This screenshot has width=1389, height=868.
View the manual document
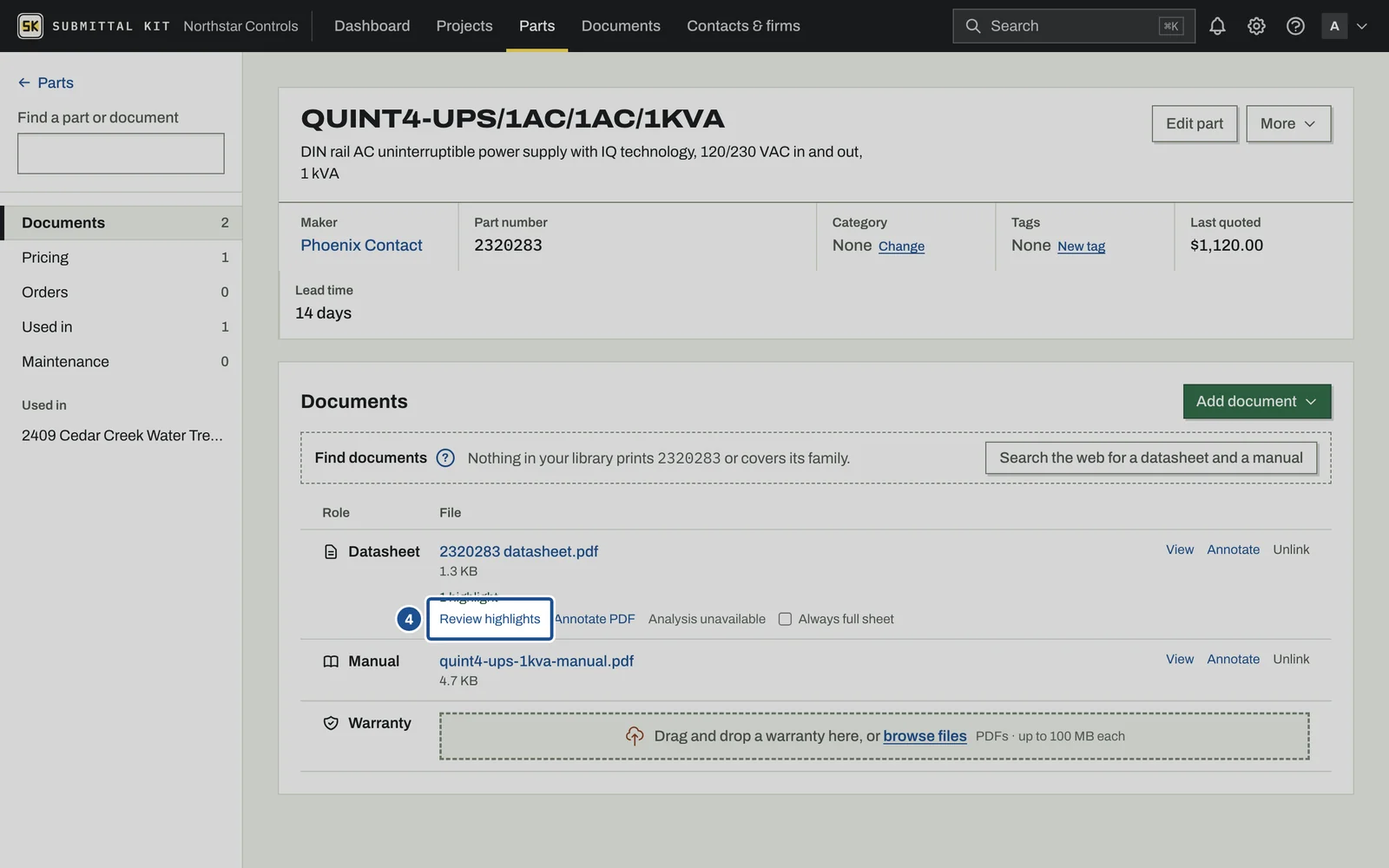click(1179, 659)
